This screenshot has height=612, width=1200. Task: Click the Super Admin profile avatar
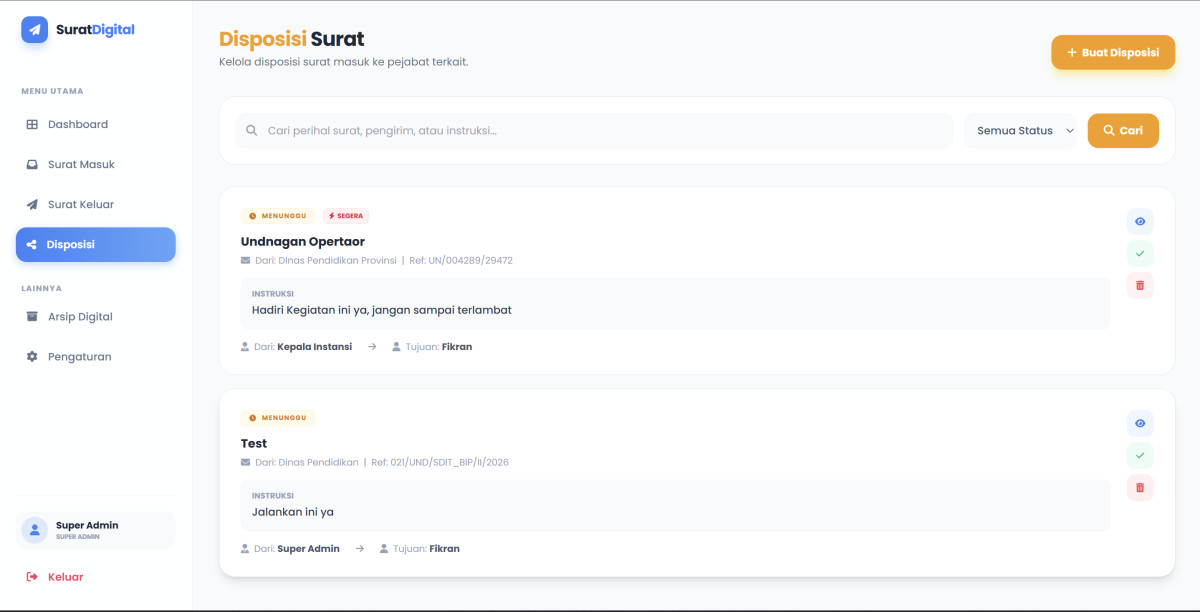point(35,530)
